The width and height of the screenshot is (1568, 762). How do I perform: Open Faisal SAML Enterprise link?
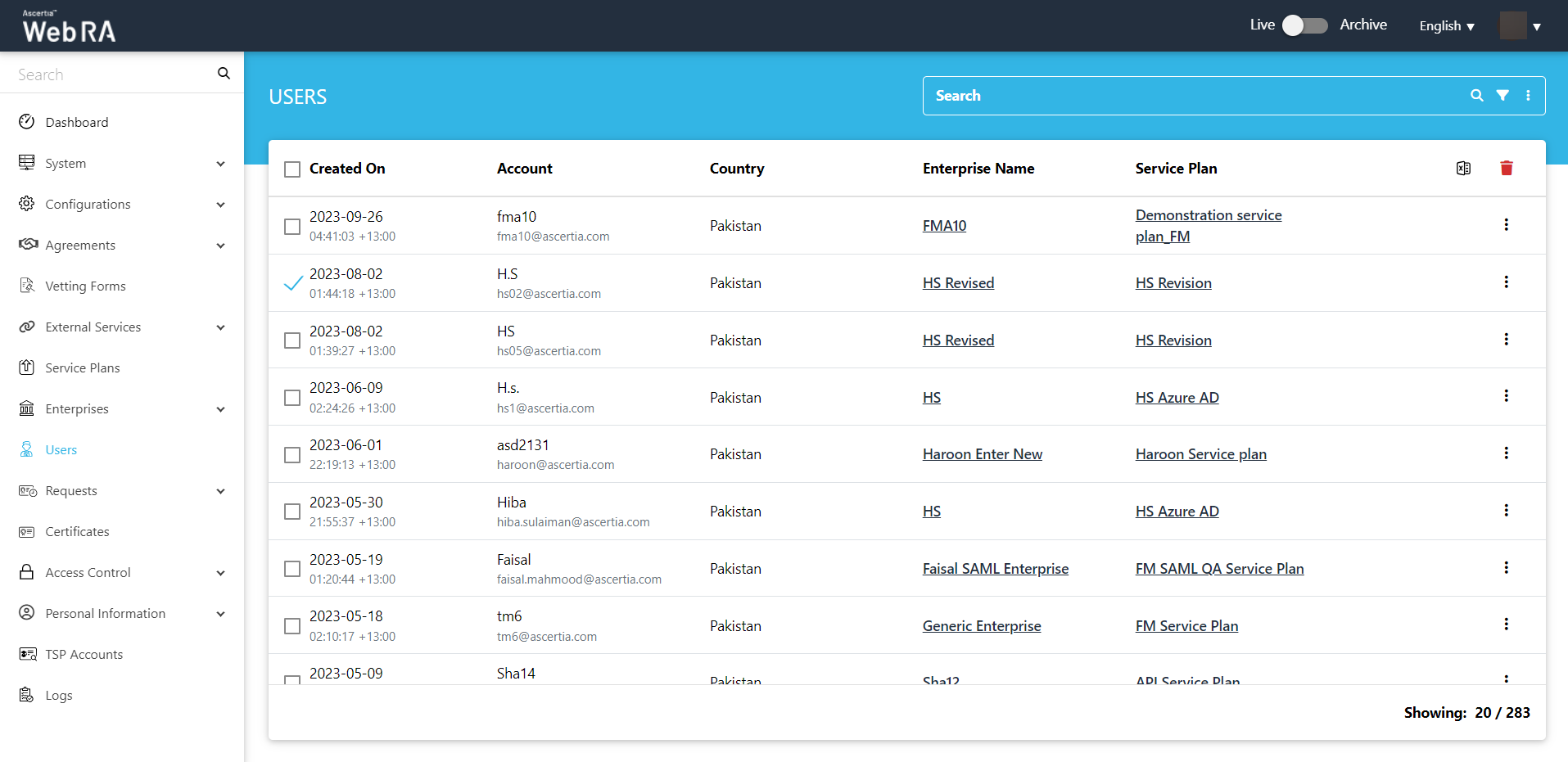(996, 569)
